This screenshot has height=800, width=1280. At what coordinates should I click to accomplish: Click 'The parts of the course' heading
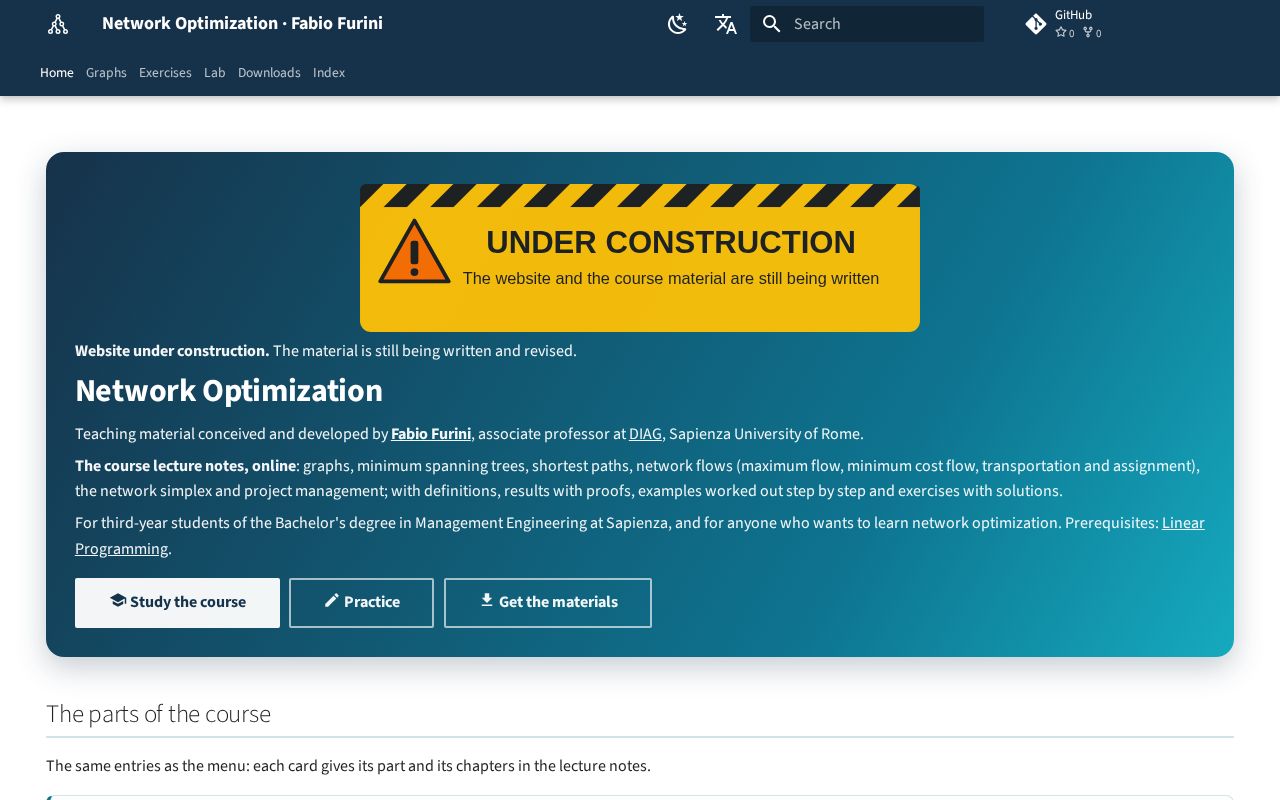pyautogui.click(x=158, y=714)
